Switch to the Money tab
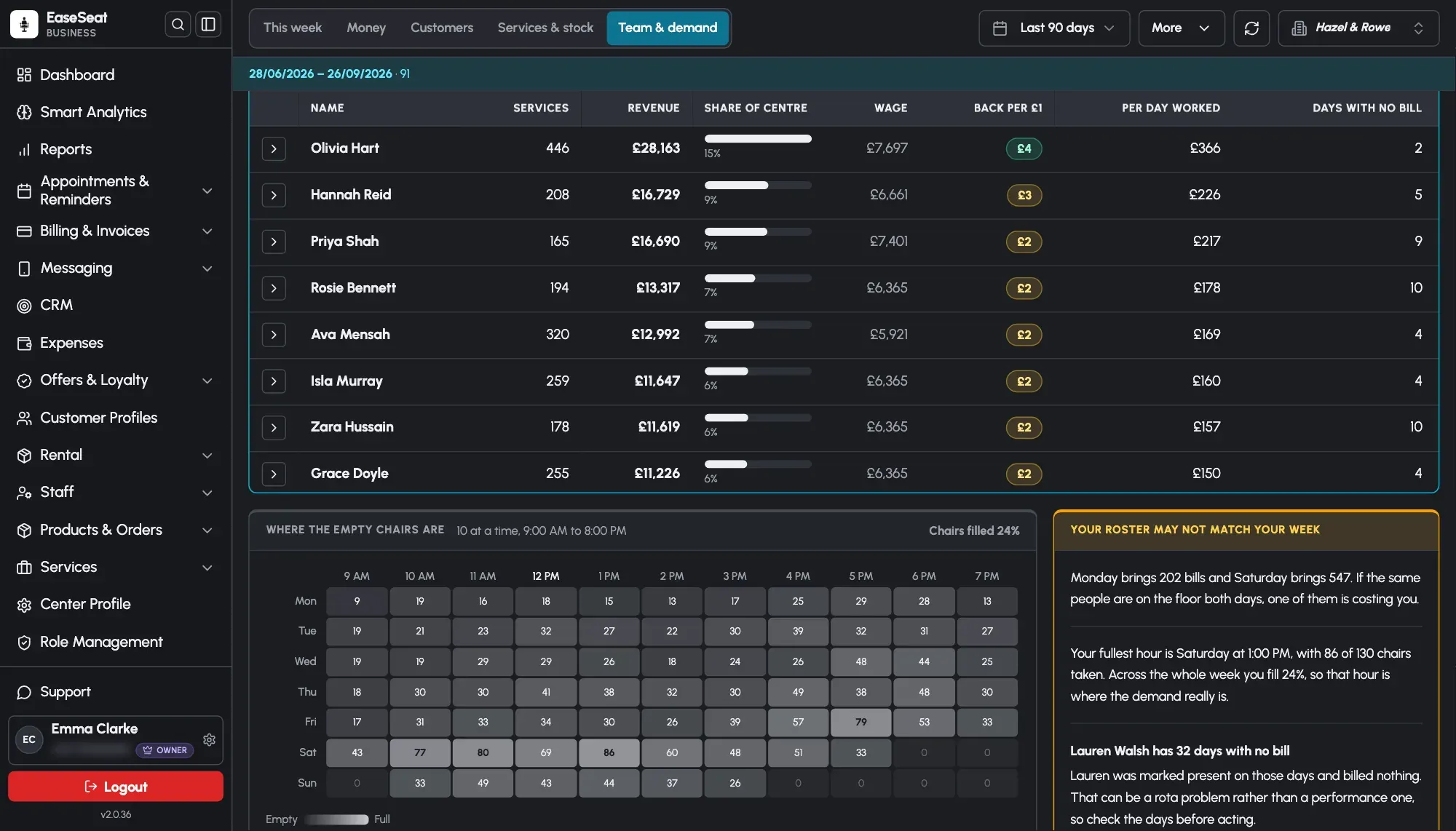Viewport: 1456px width, 831px height. [366, 28]
